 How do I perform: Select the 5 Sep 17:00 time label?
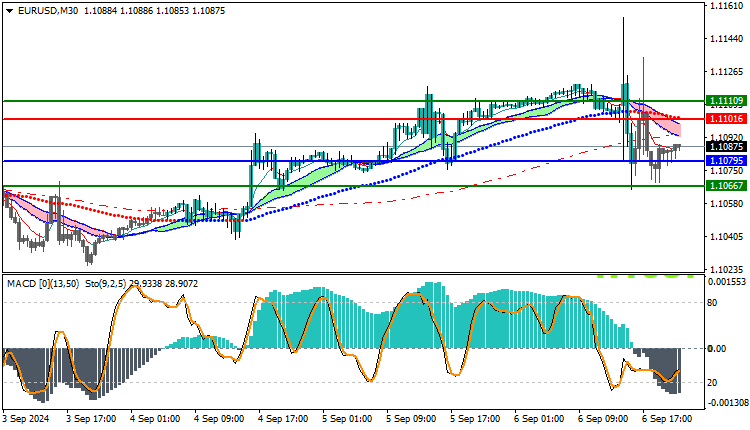(475, 419)
